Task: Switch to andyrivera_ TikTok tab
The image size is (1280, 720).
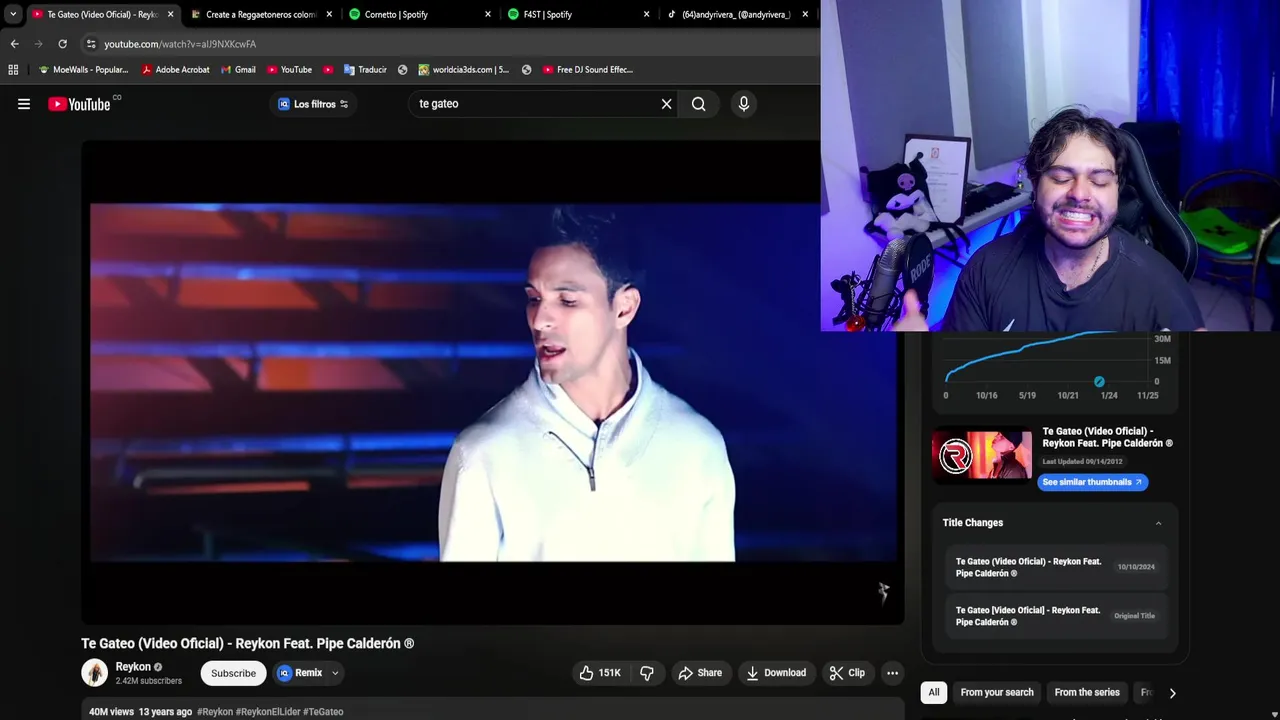Action: click(x=735, y=14)
